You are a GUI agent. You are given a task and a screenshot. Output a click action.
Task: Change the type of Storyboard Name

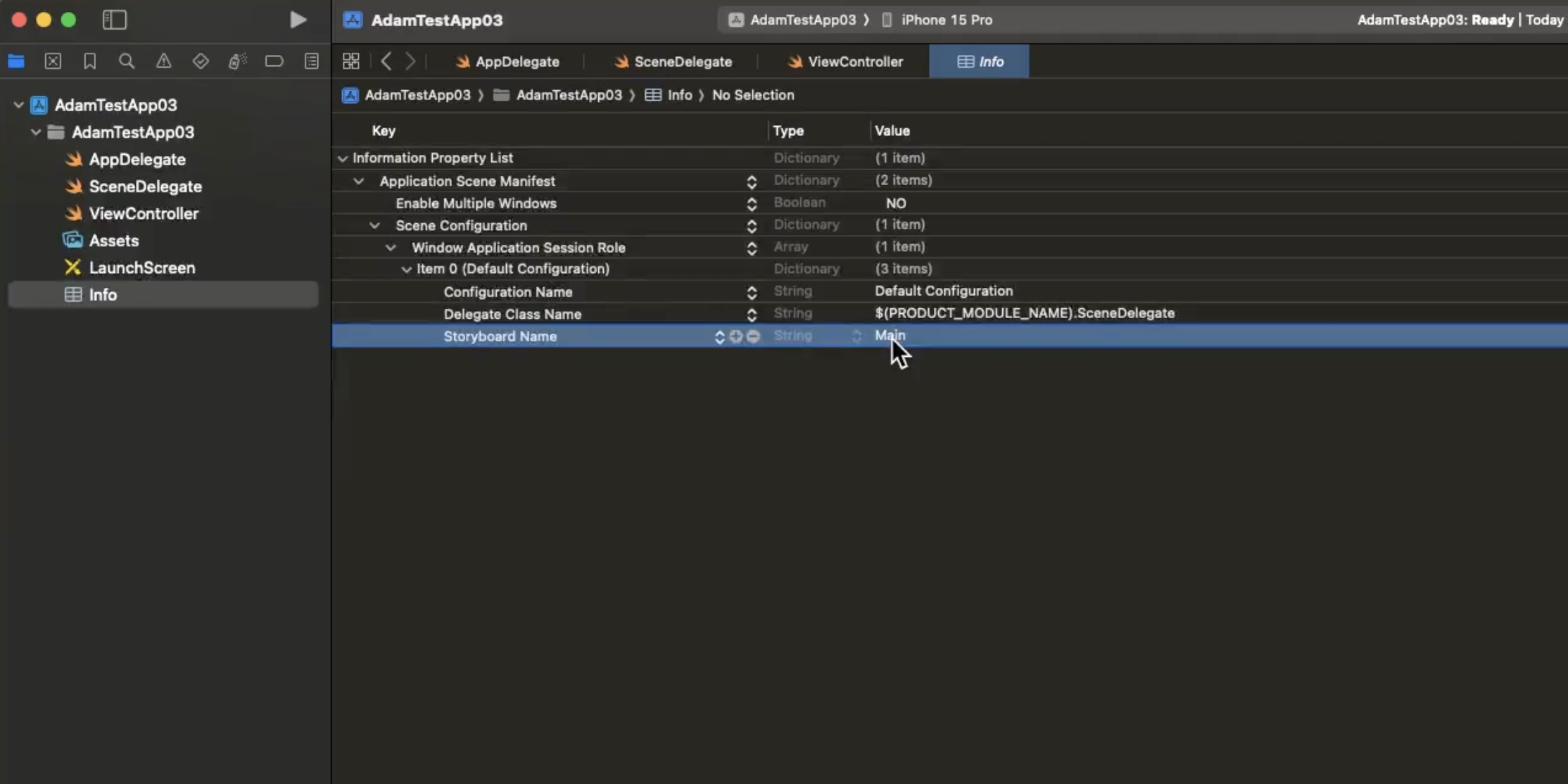tap(856, 336)
